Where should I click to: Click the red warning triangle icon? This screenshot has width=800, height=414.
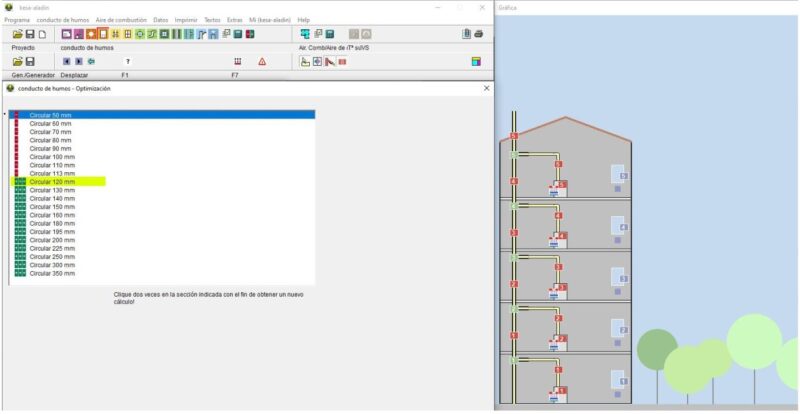(262, 61)
